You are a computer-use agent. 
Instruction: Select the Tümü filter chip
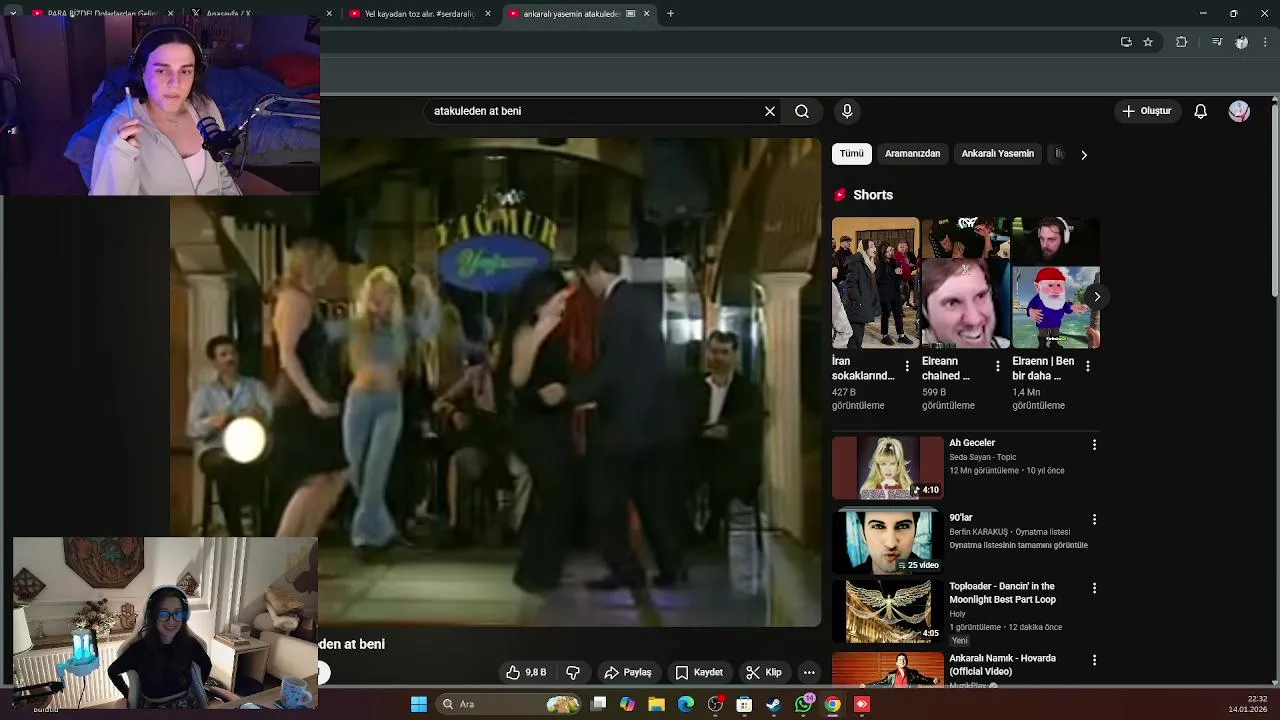click(852, 154)
